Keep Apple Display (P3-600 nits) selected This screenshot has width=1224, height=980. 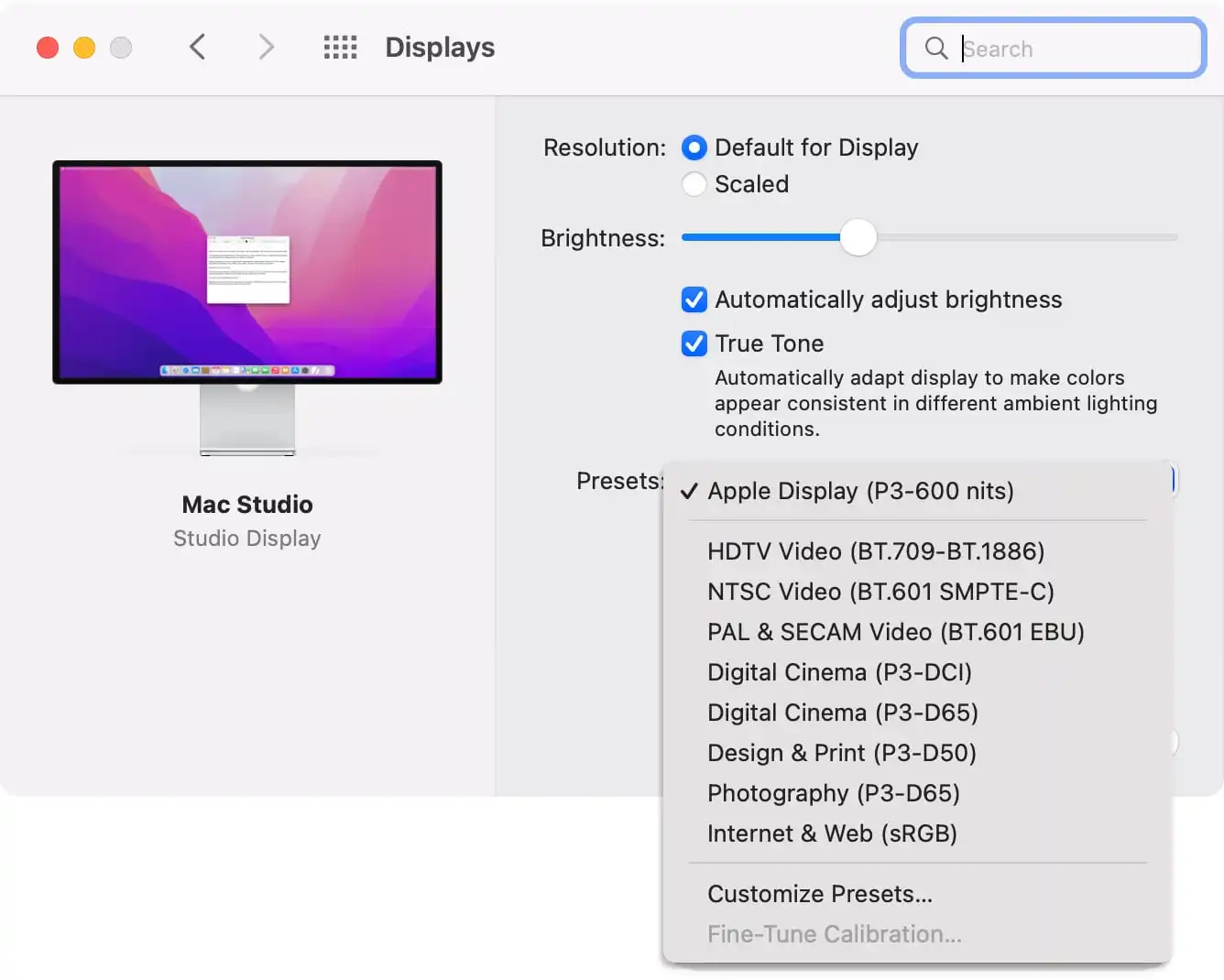pyautogui.click(x=861, y=491)
